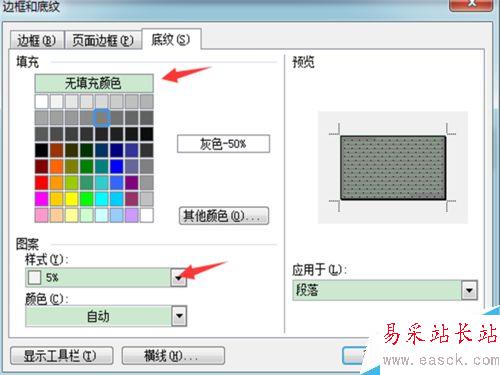Click the shading preview box
The image size is (500, 375).
[393, 167]
